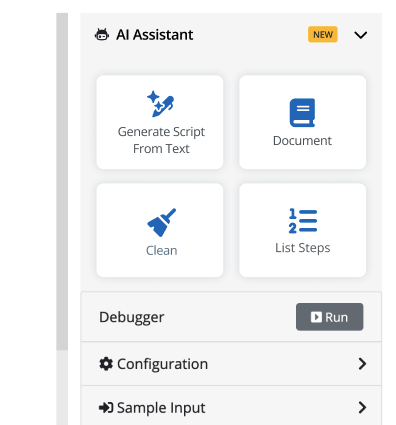
Task: Click the AI Assistant title text
Action: pyautogui.click(x=155, y=35)
